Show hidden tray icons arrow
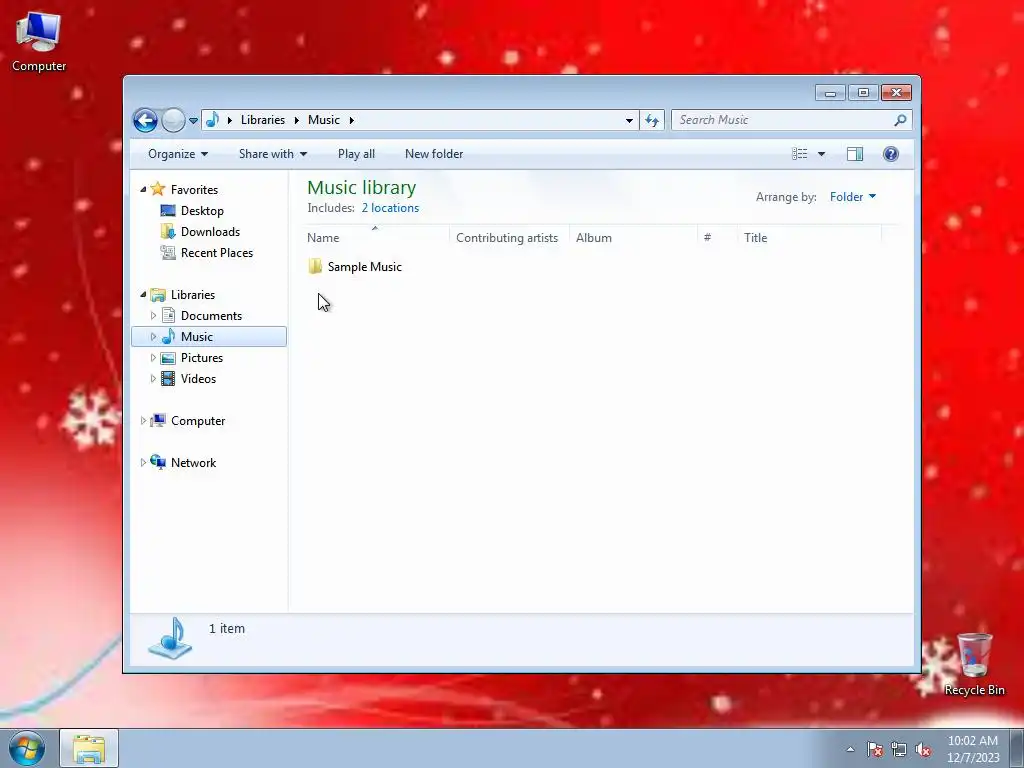1024x768 pixels. pyautogui.click(x=850, y=749)
